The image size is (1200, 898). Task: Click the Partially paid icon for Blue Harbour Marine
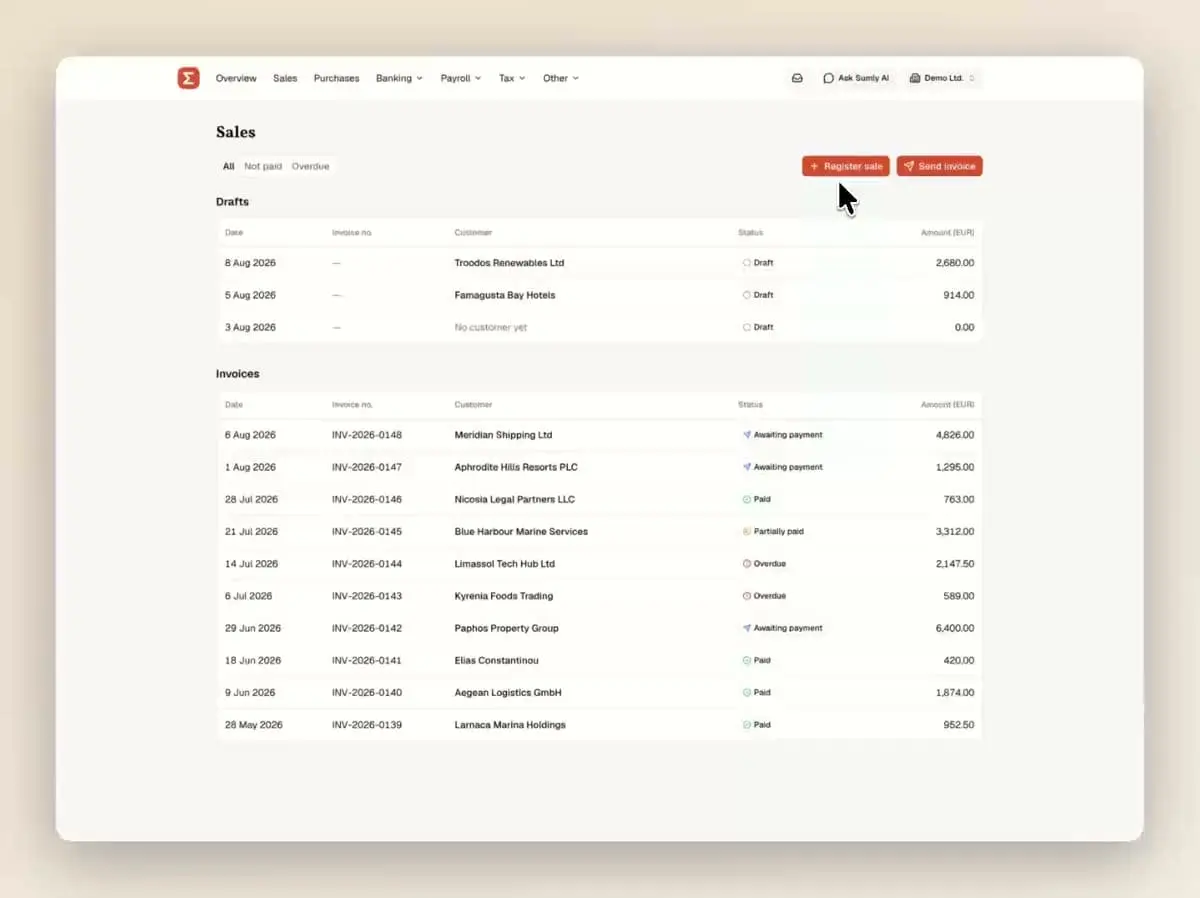746,532
